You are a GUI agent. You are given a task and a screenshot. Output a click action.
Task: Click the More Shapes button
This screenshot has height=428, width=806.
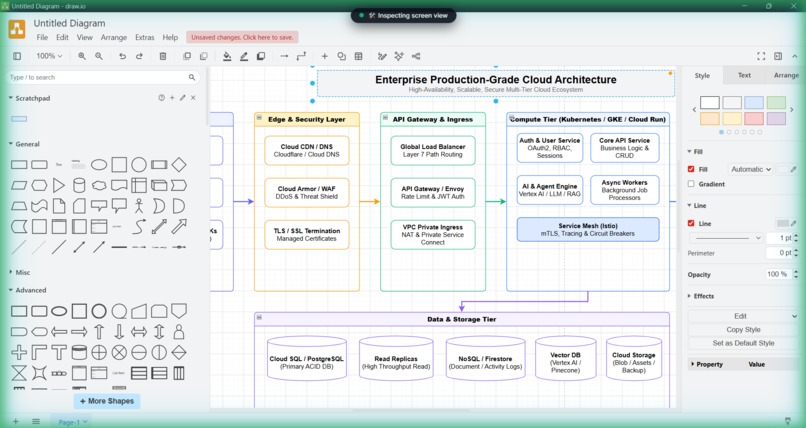(x=107, y=401)
